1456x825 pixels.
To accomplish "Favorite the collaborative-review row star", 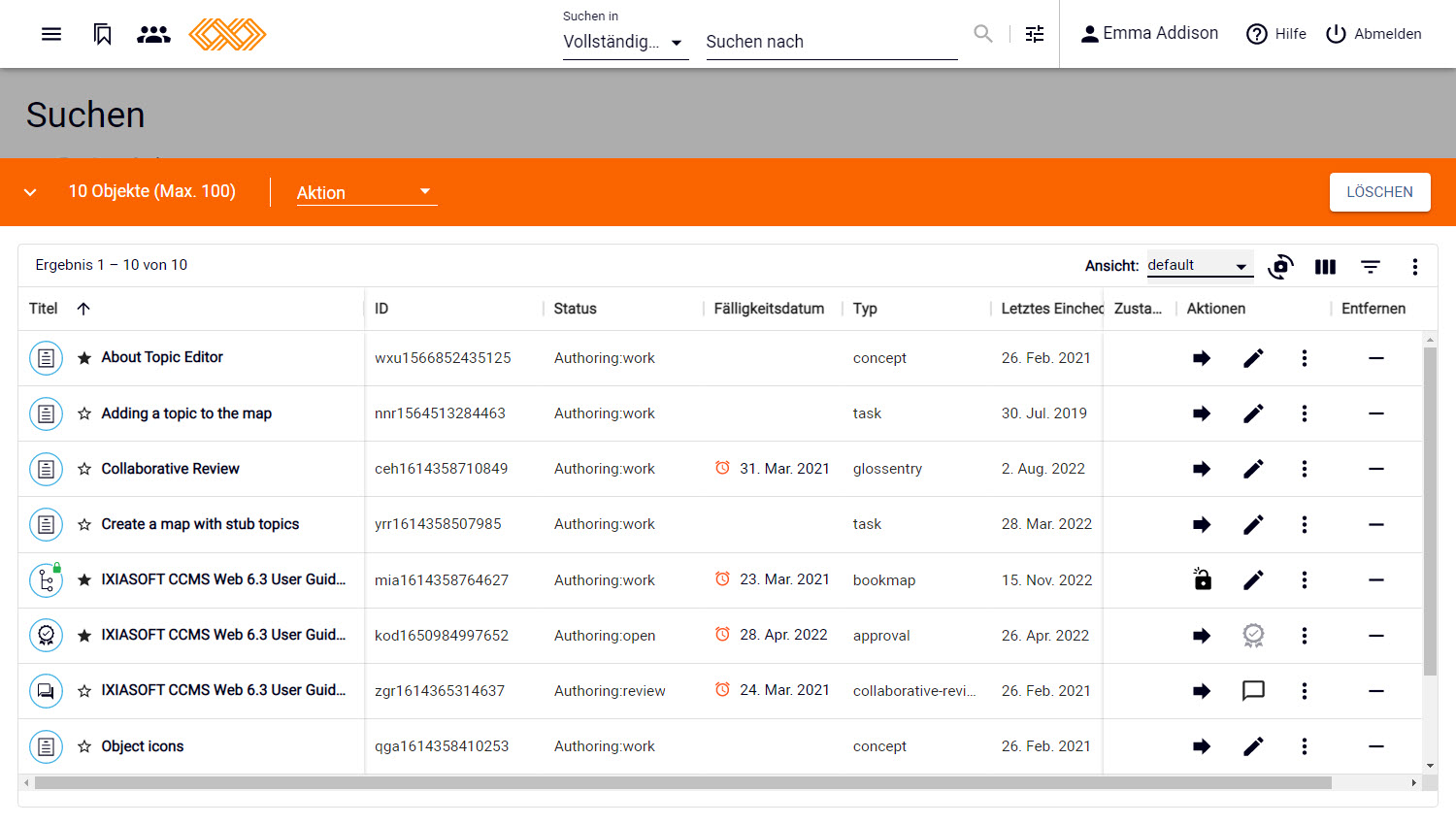I will click(84, 691).
